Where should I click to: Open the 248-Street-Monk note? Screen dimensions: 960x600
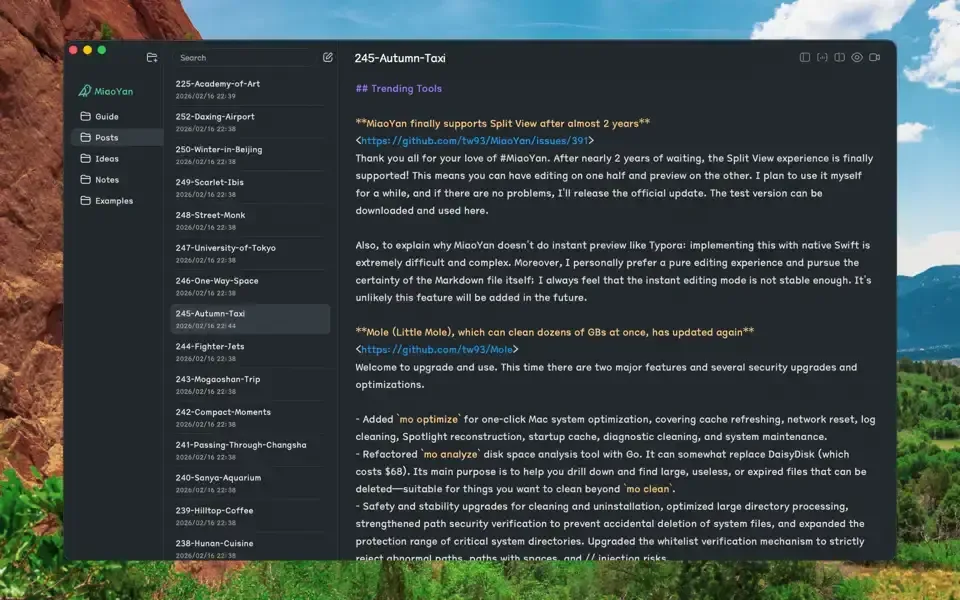tap(250, 220)
